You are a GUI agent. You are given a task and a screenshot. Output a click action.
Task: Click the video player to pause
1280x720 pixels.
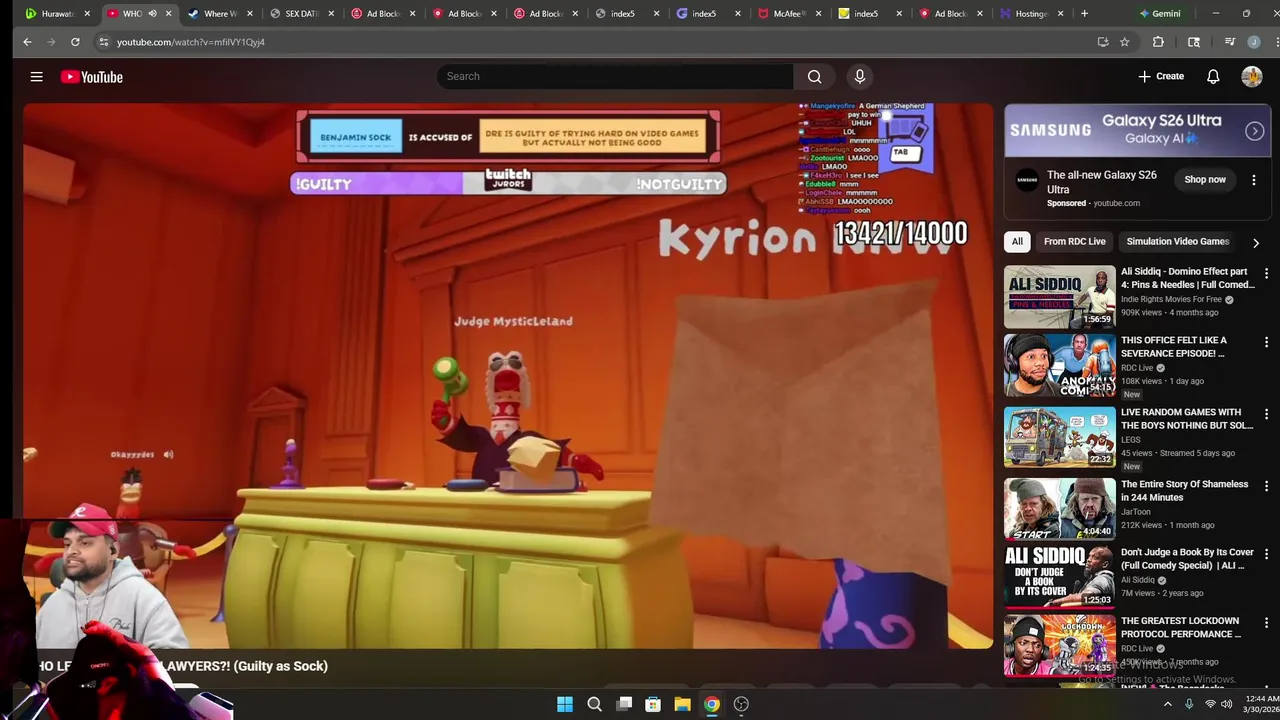click(x=508, y=375)
